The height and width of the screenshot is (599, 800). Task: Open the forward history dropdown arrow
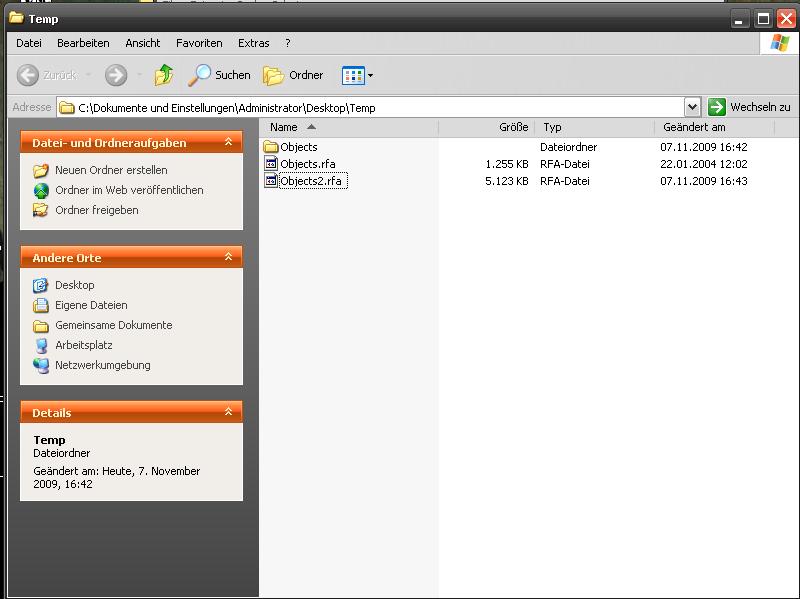tap(139, 76)
